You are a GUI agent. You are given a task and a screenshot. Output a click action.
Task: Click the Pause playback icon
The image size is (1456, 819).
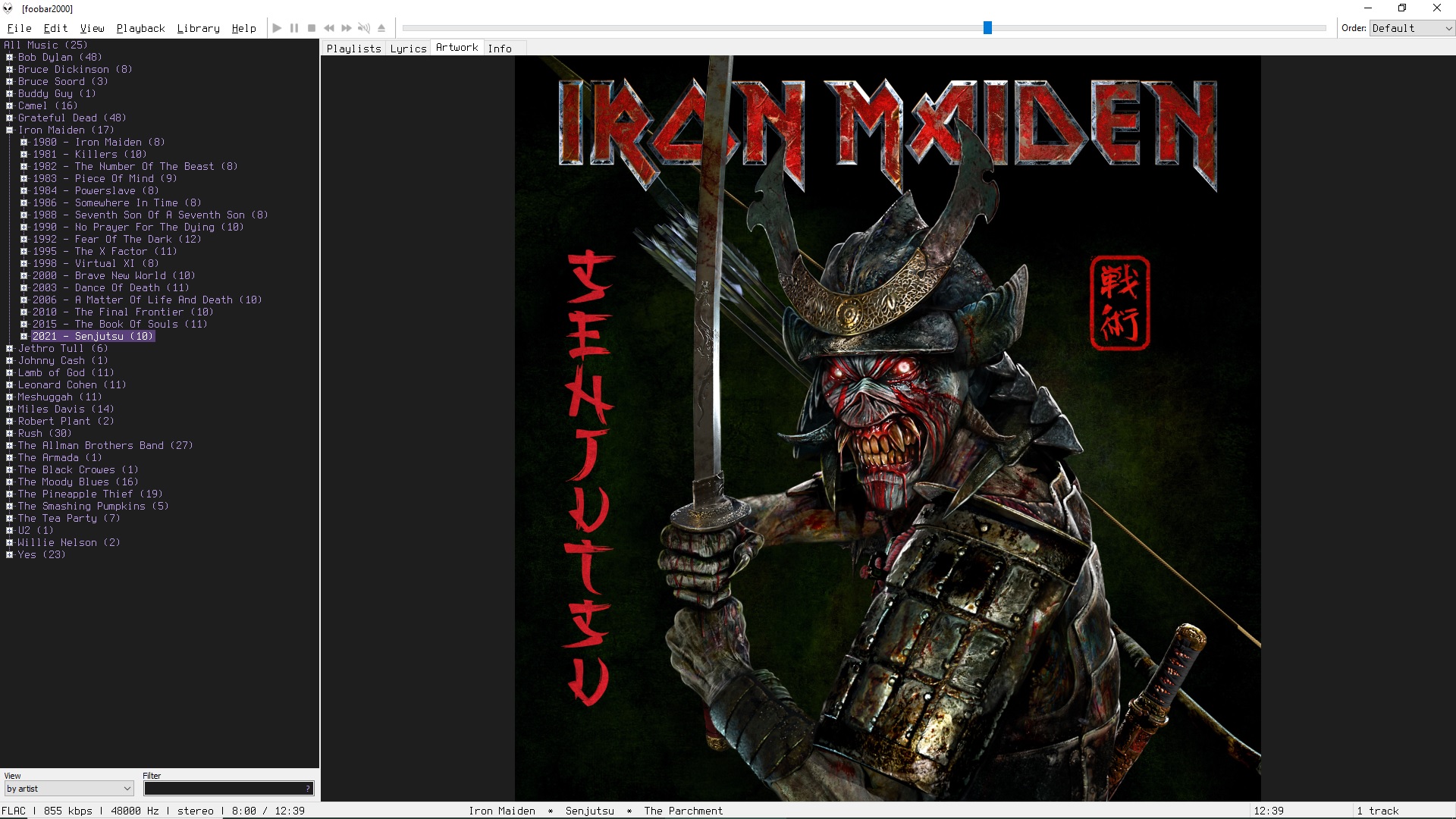(x=294, y=28)
